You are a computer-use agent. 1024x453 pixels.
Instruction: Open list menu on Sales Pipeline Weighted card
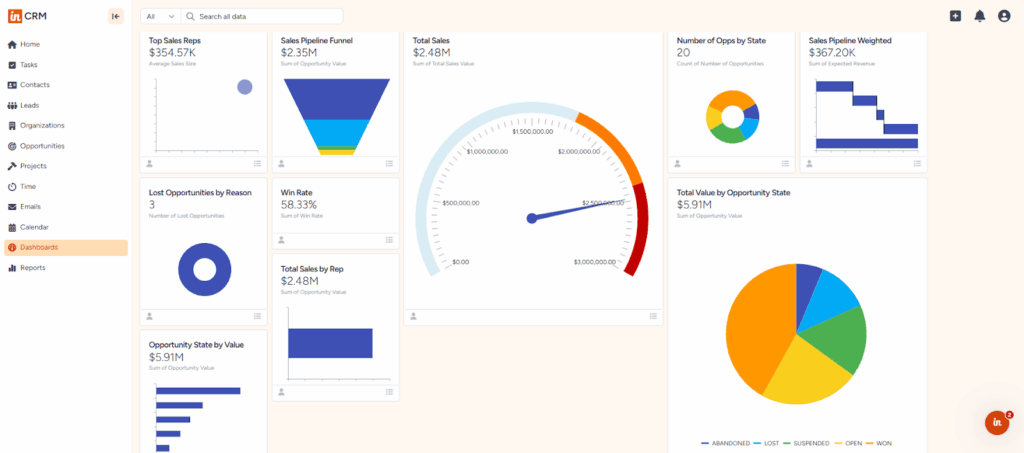[x=918, y=163]
